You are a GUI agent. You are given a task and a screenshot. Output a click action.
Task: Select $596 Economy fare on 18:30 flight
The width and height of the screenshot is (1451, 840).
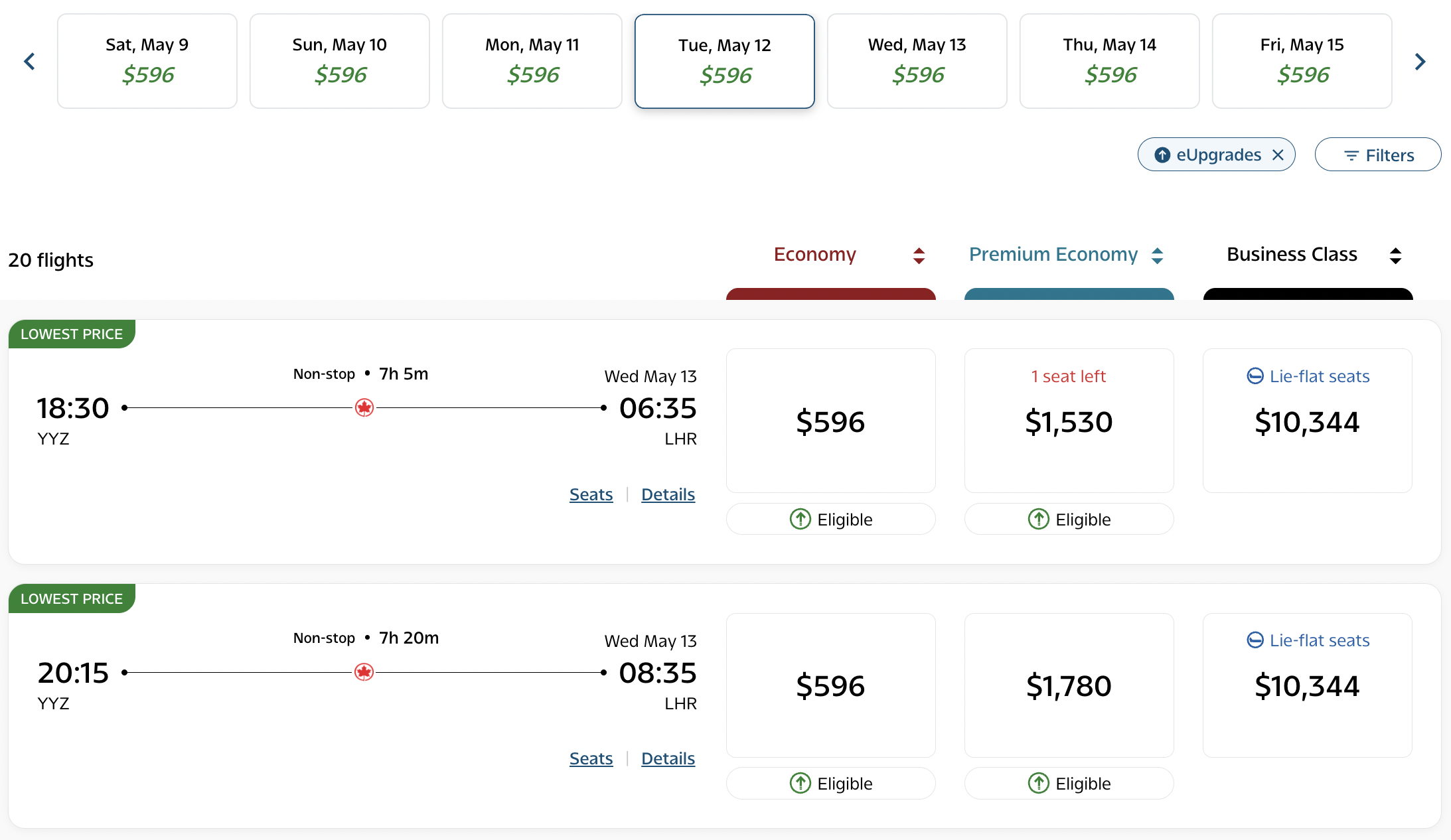pos(830,421)
